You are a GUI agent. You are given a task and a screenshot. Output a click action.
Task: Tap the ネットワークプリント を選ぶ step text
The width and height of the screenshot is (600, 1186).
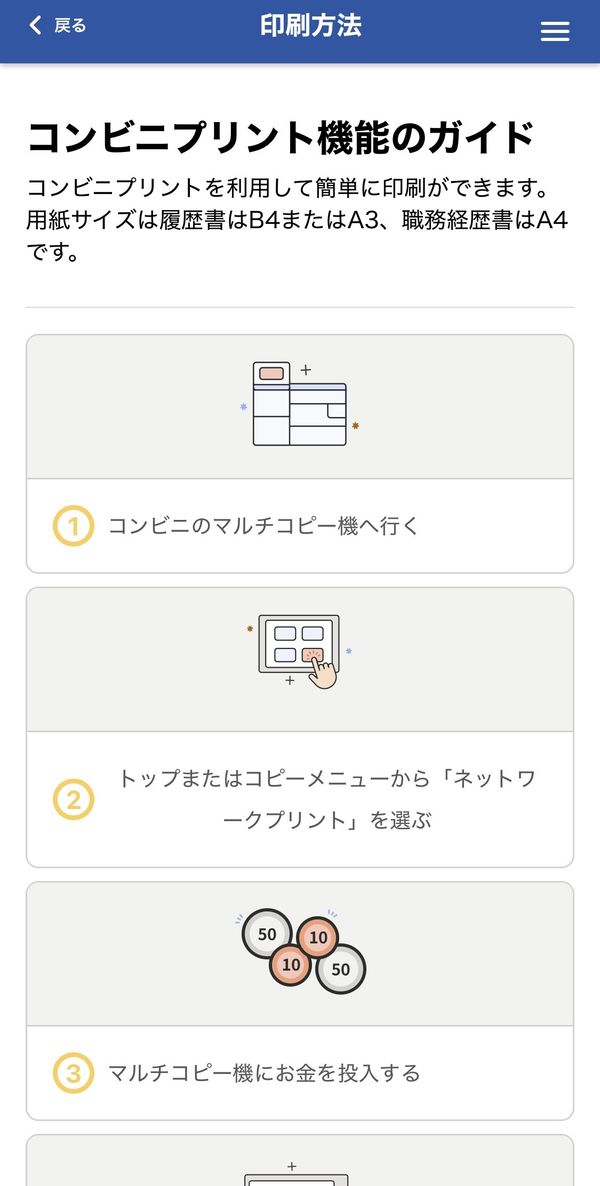click(x=327, y=799)
